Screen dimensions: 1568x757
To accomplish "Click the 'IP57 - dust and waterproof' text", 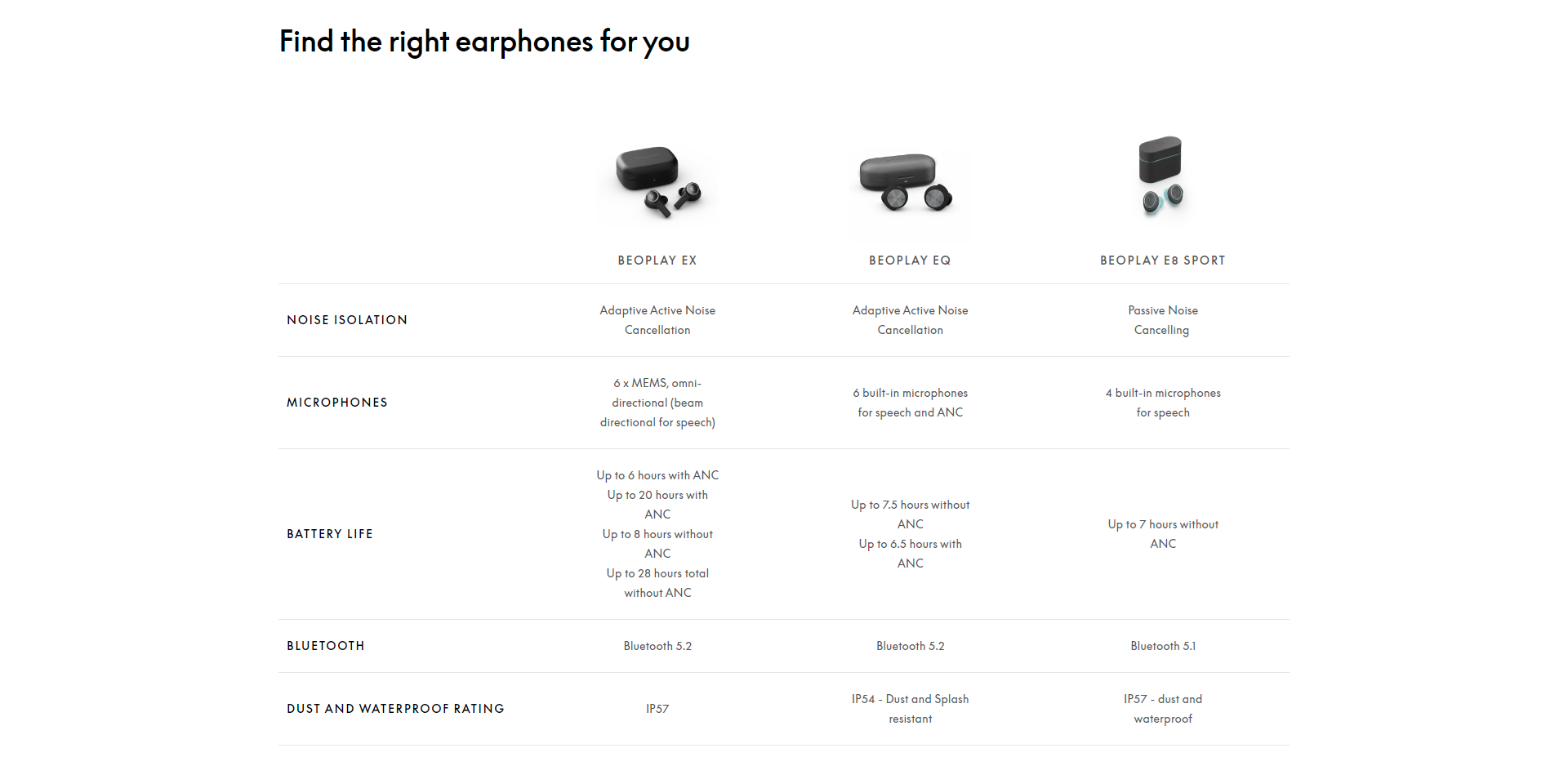I will [x=1163, y=709].
